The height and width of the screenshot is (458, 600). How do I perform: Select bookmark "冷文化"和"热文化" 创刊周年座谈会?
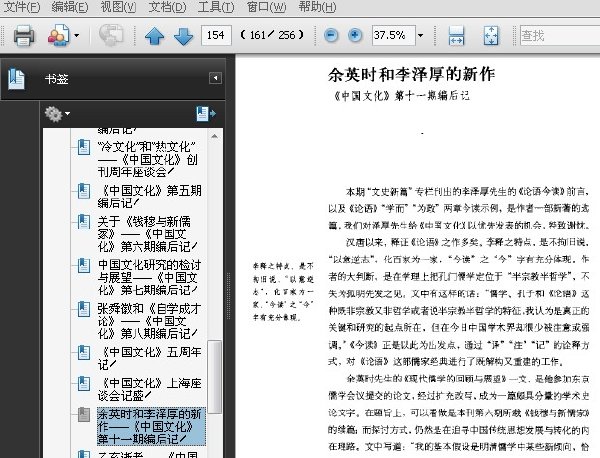click(147, 159)
